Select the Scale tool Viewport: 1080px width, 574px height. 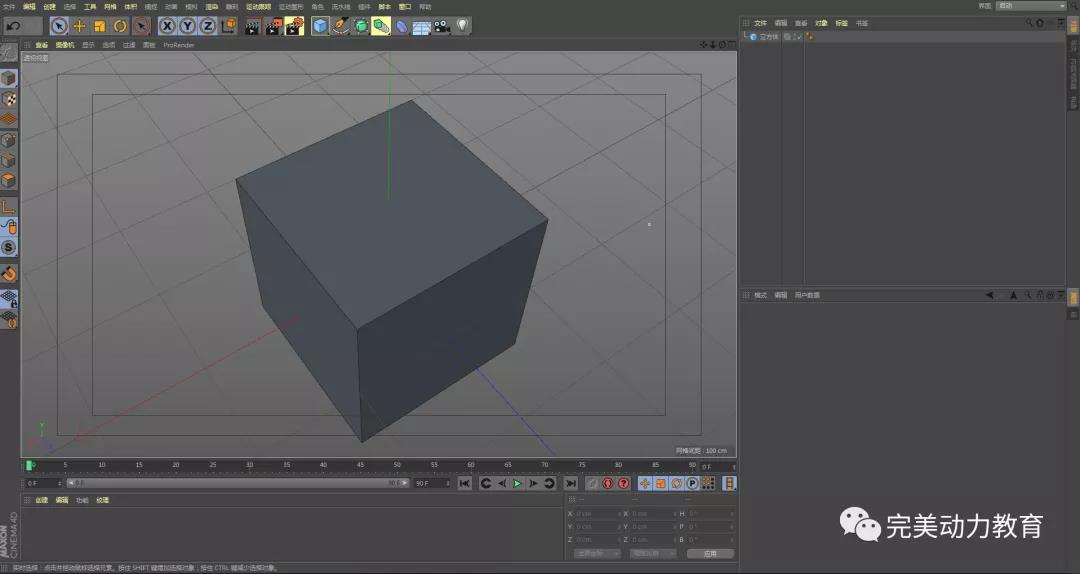pos(100,26)
